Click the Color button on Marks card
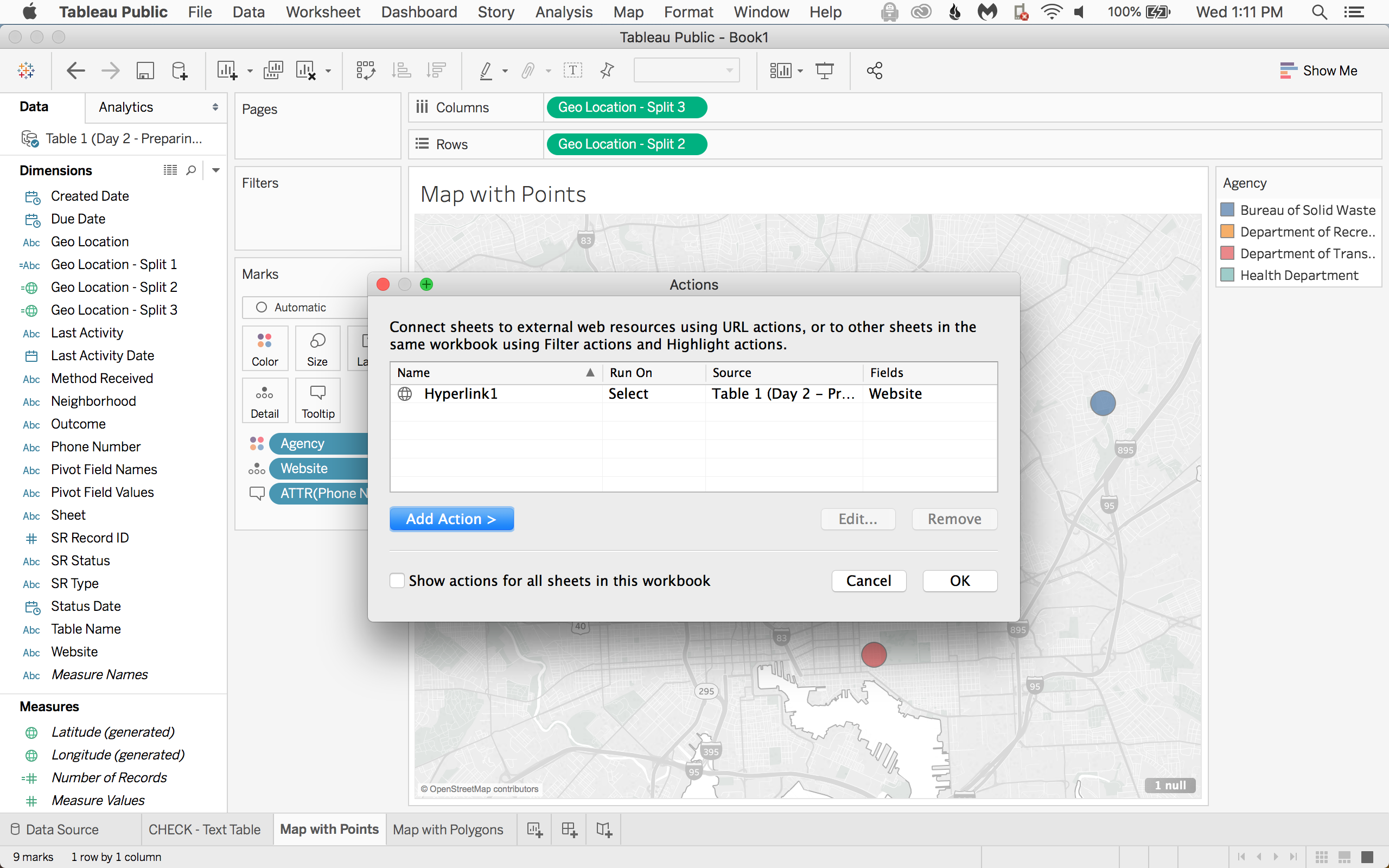Screen dimensions: 1389x868 tap(265, 348)
